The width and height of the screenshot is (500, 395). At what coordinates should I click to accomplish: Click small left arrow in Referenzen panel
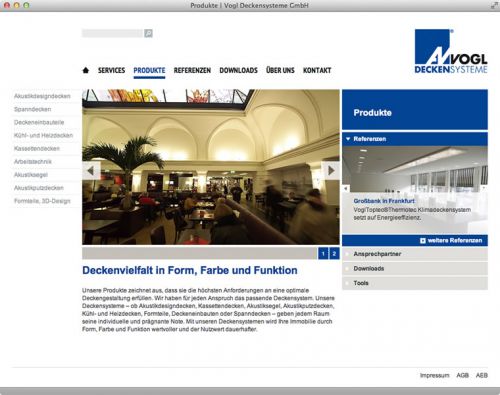tap(346, 189)
